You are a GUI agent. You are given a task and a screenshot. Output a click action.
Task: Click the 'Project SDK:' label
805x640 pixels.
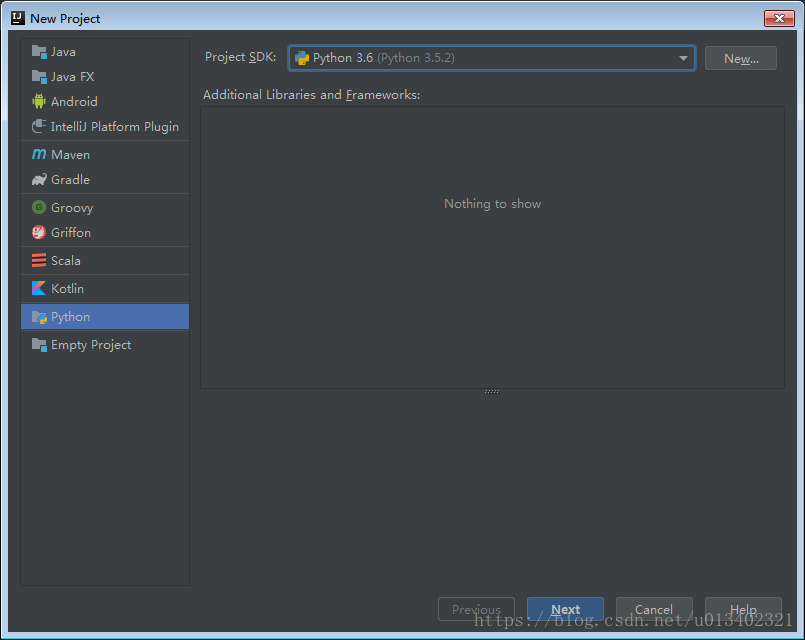(240, 57)
